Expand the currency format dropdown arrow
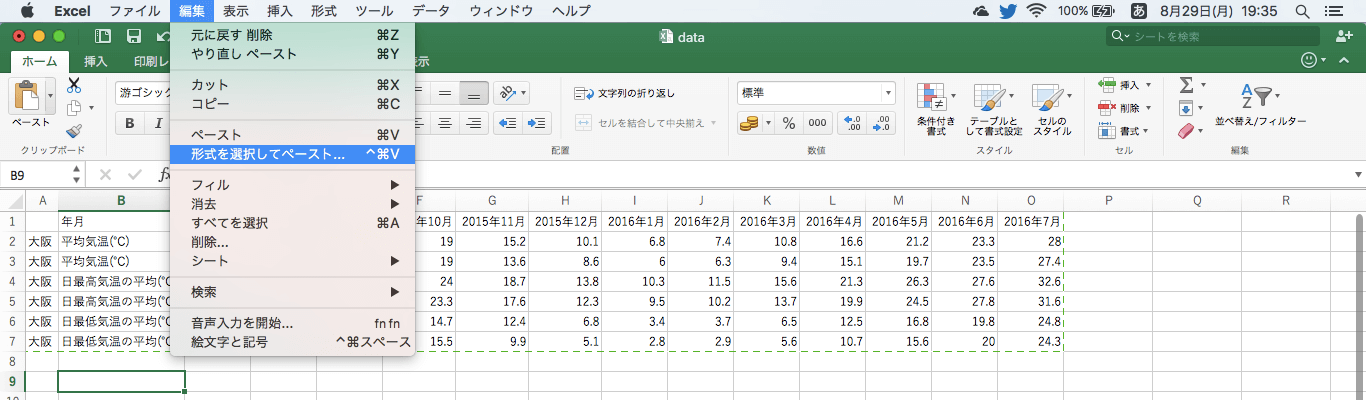Viewport: 1366px width, 400px height. 767,123
